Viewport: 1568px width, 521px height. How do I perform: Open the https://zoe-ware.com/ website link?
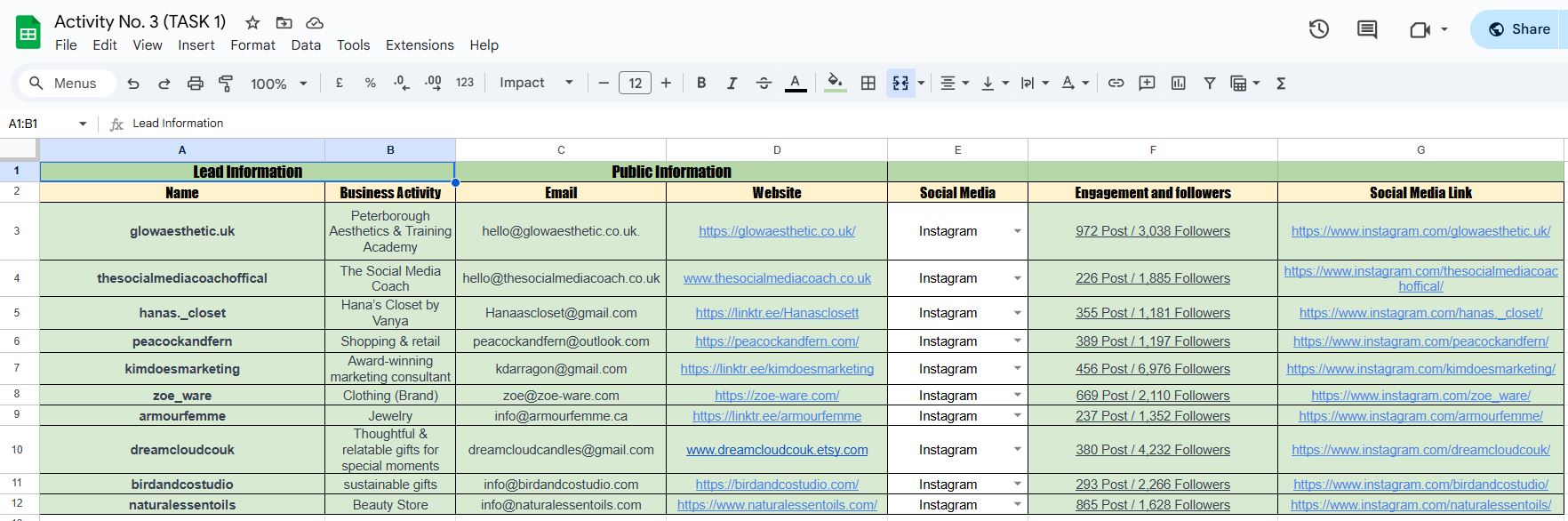[x=776, y=396]
